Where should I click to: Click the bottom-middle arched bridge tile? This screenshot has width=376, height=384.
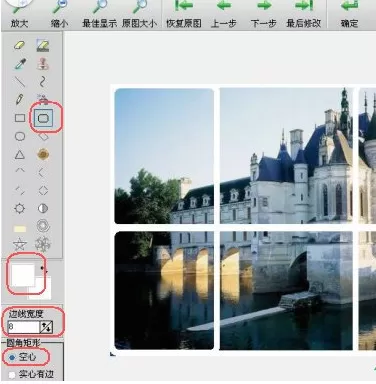click(286, 290)
